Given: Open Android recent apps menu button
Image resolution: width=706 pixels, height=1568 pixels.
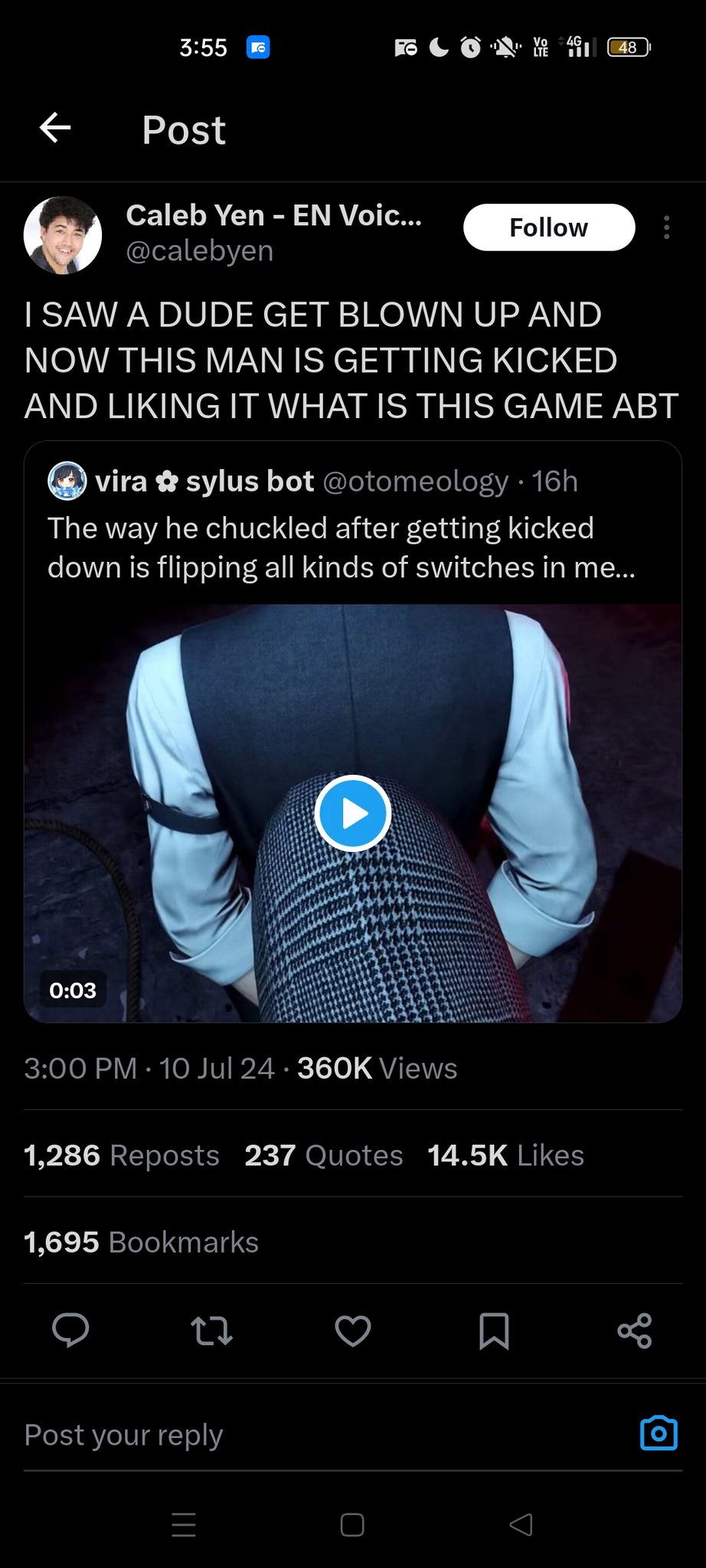Looking at the screenshot, I should [x=184, y=1525].
